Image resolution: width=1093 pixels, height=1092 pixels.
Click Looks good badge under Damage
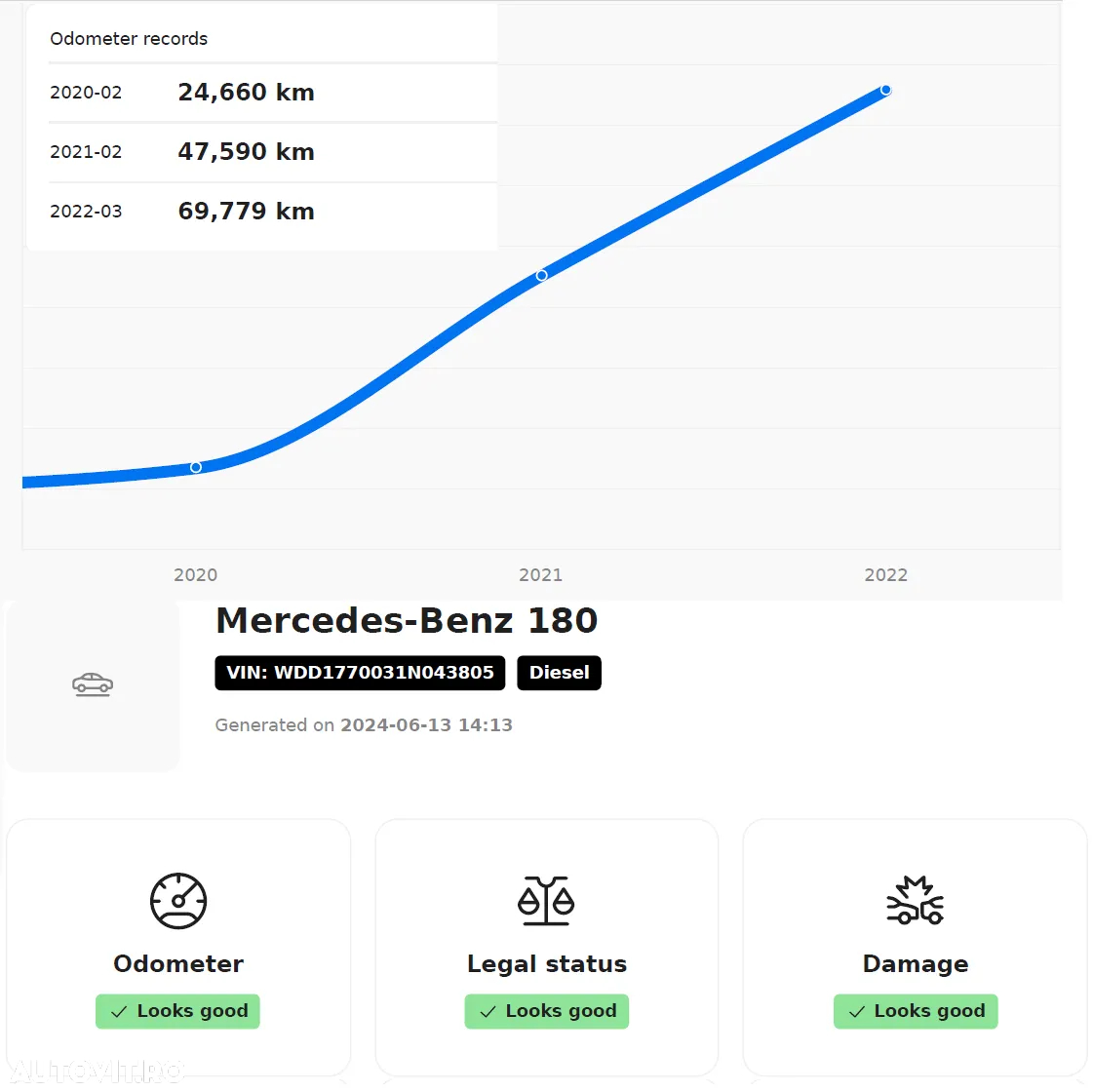pyautogui.click(x=916, y=1011)
